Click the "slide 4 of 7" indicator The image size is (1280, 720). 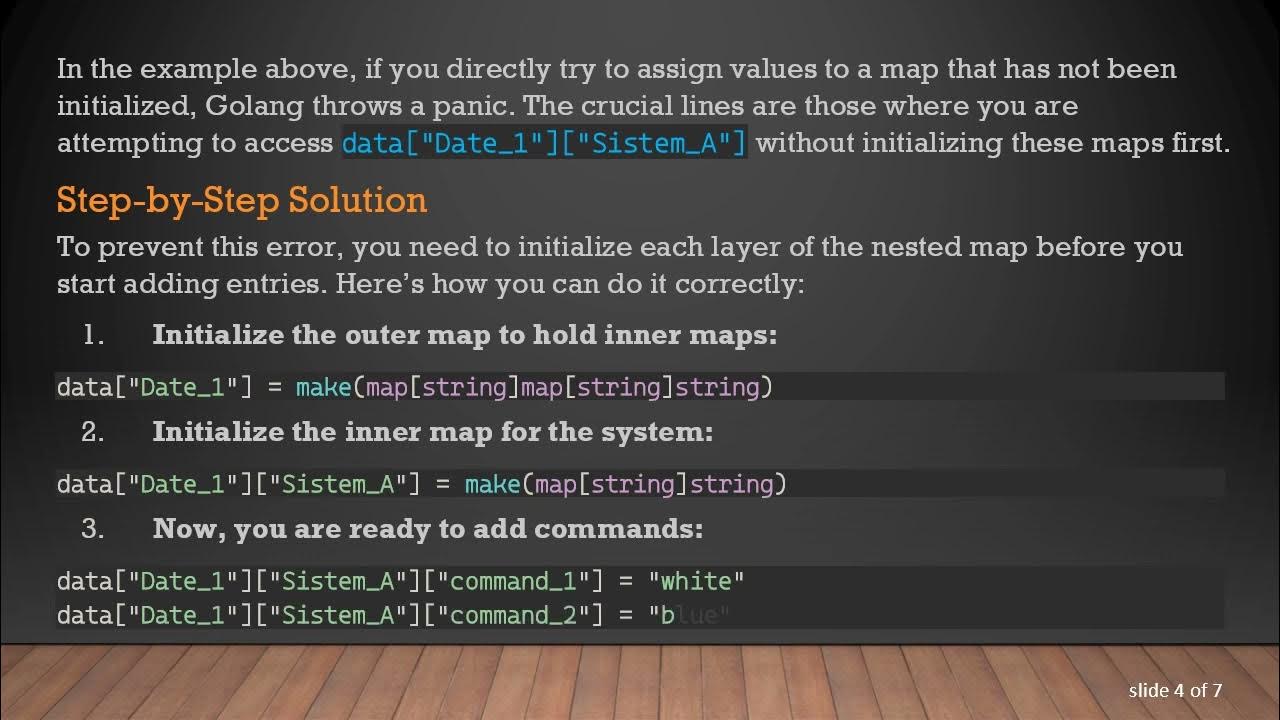(x=1175, y=690)
